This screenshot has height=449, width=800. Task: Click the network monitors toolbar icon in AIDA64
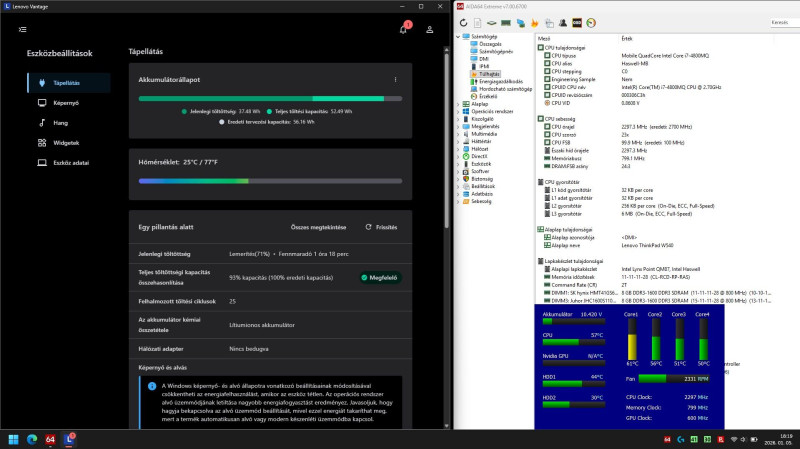[520, 23]
